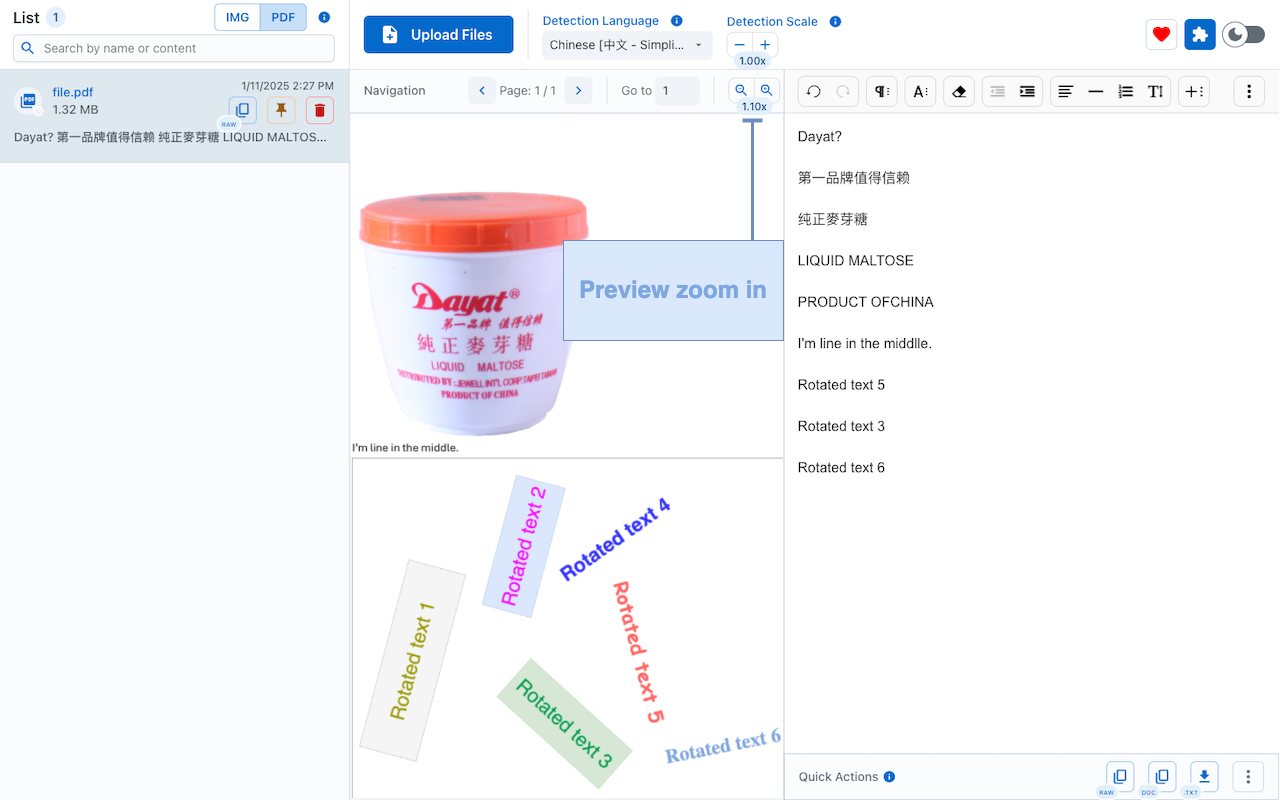Download result as .TXT file
Image resolution: width=1280 pixels, height=800 pixels.
point(1204,776)
